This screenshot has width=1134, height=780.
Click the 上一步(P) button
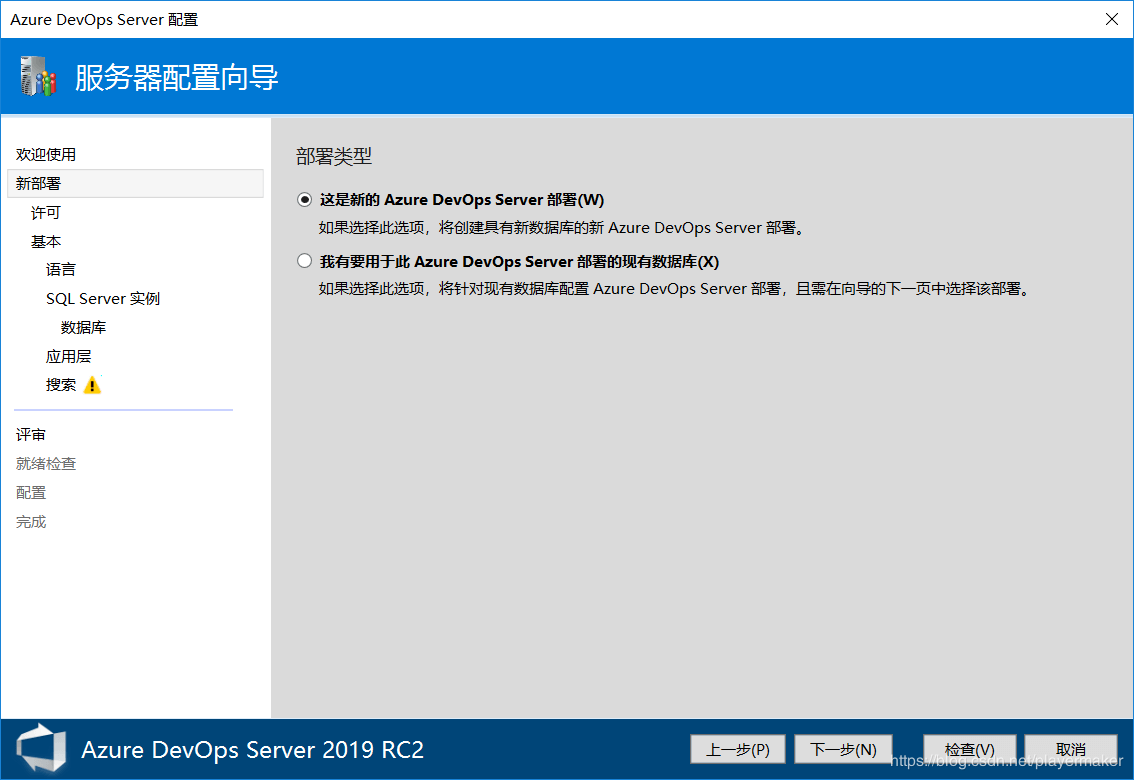click(738, 749)
